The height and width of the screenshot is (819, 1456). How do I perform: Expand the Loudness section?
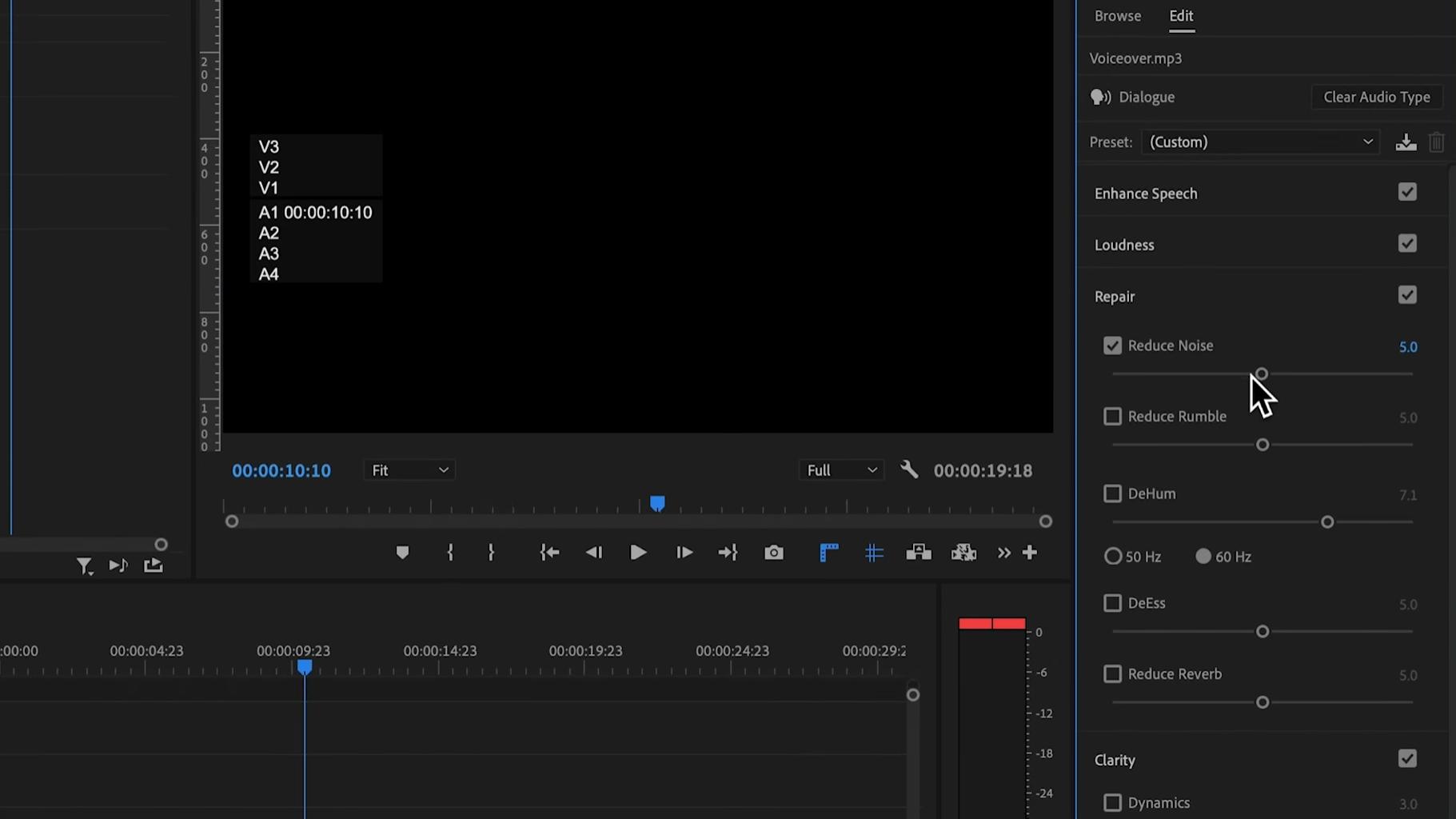tap(1124, 245)
